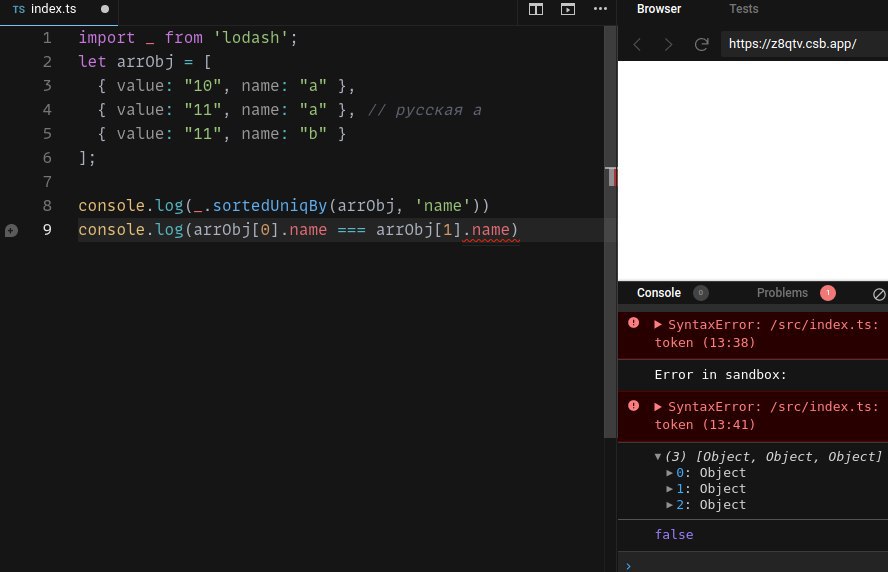Click the Console message count badge

click(x=701, y=293)
